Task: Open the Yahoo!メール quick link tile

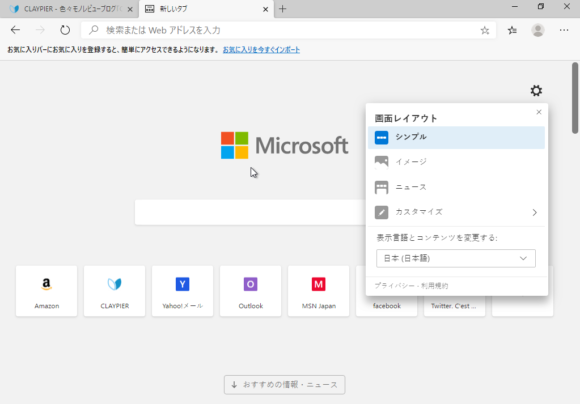Action: [183, 291]
